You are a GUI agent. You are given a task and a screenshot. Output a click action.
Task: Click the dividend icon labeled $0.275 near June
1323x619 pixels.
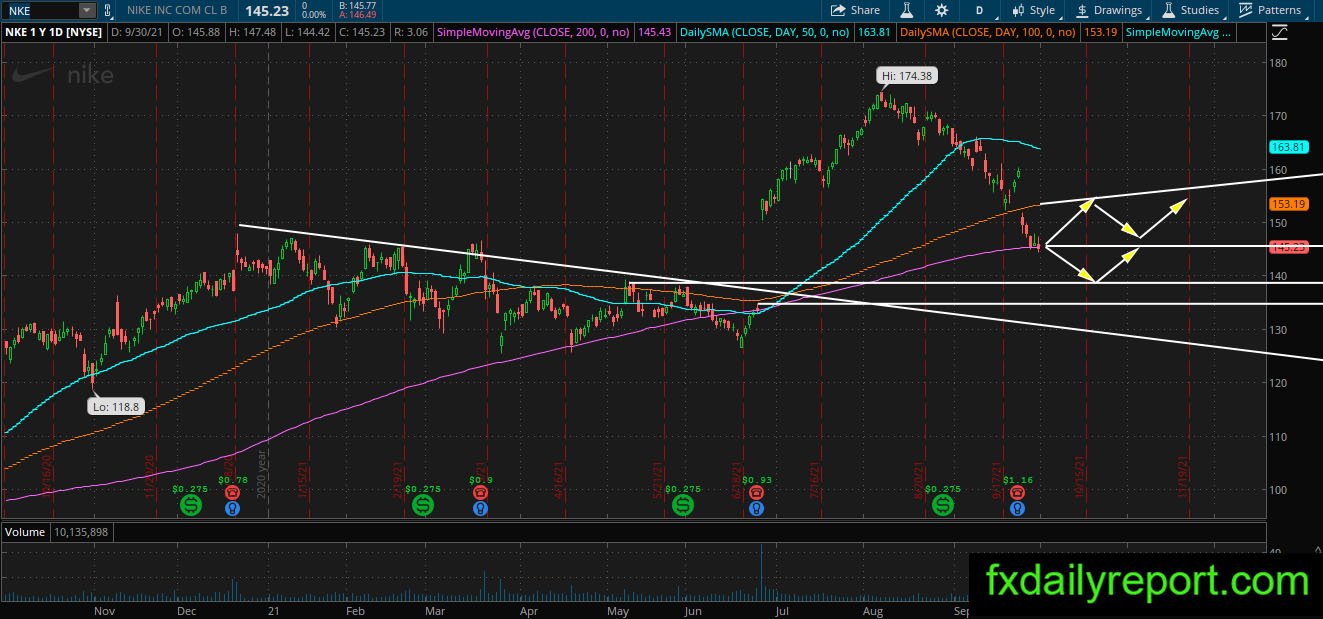coord(683,506)
